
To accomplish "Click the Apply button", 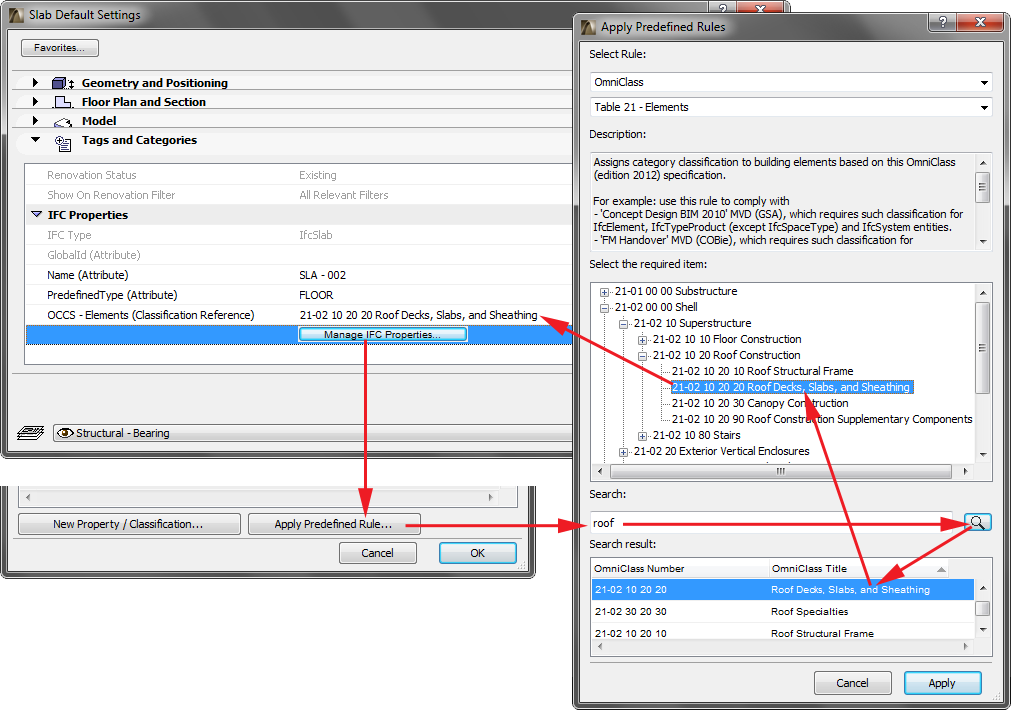I will (x=942, y=683).
